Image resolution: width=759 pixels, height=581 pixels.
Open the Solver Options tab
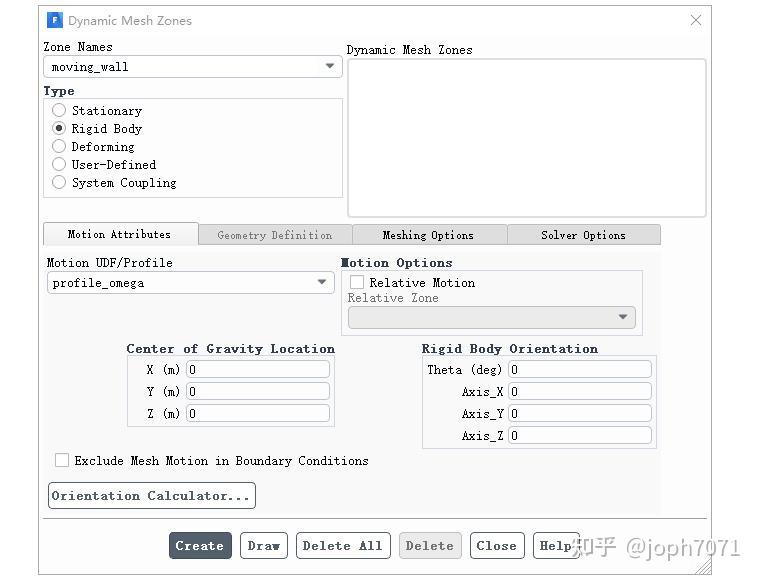[583, 235]
